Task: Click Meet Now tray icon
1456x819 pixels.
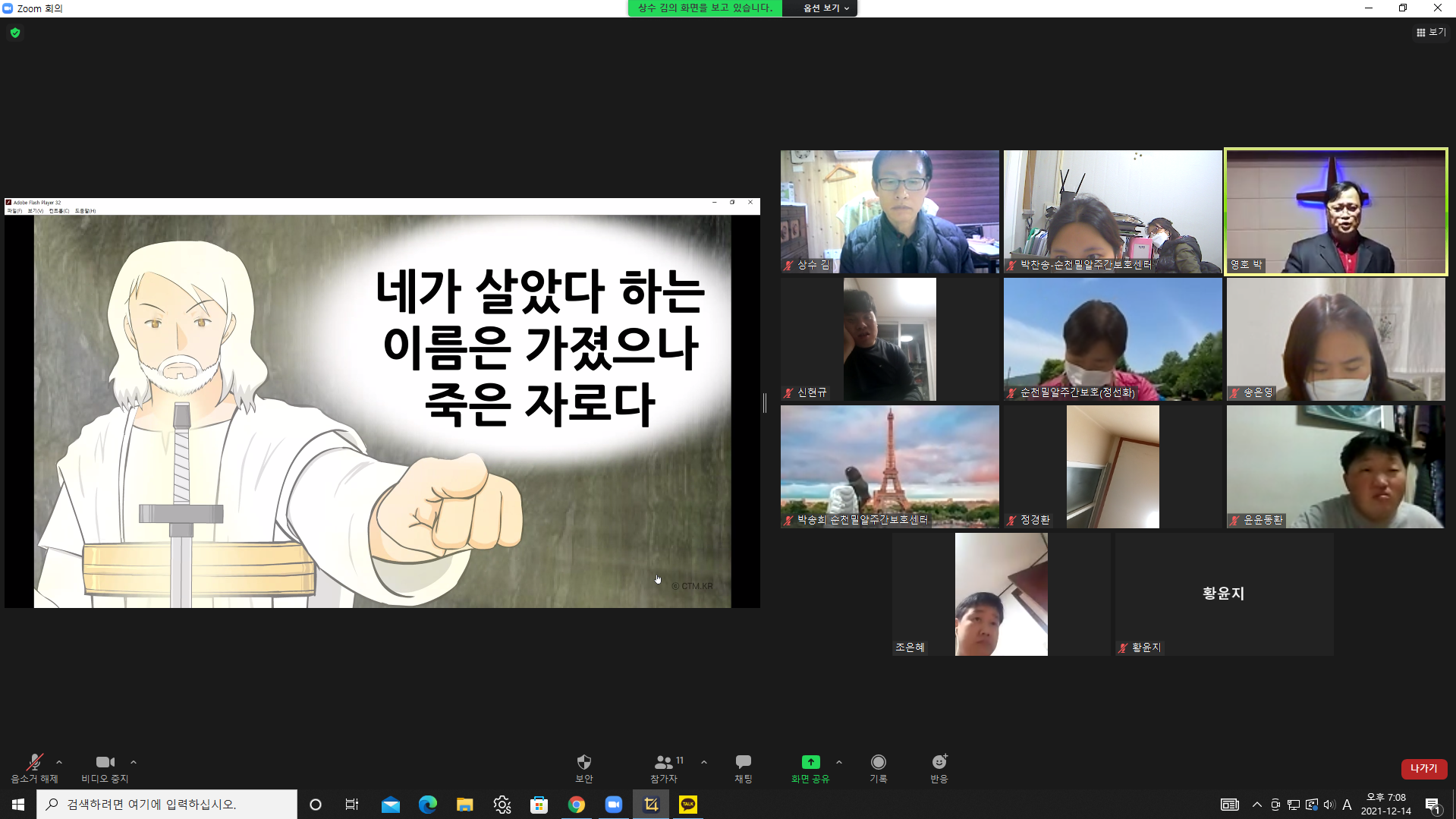Action: click(x=1275, y=805)
